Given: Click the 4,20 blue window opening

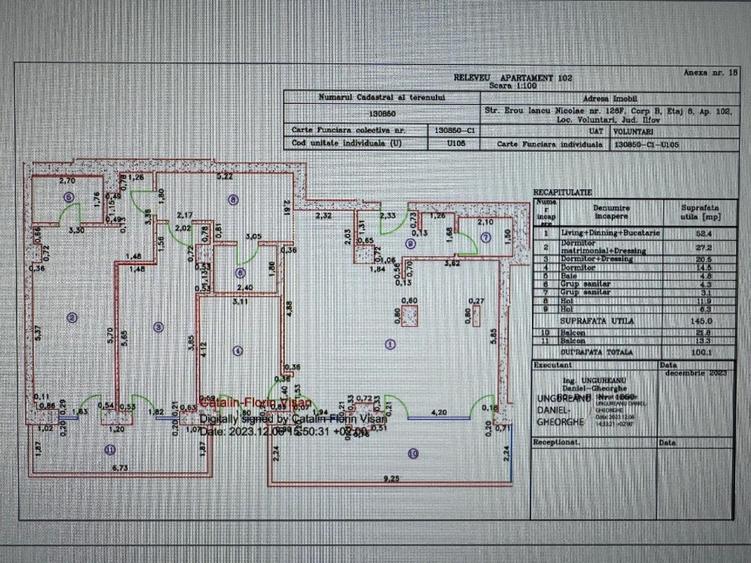Looking at the screenshot, I should point(437,412).
